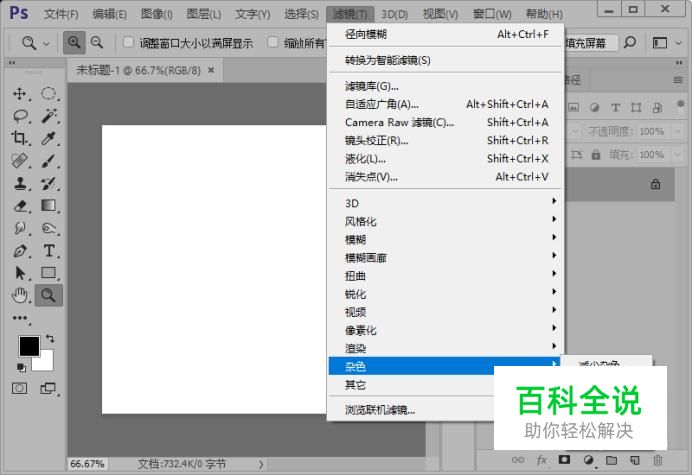Create new fill or adjustment layer
The height and width of the screenshot is (475, 692).
(x=588, y=460)
